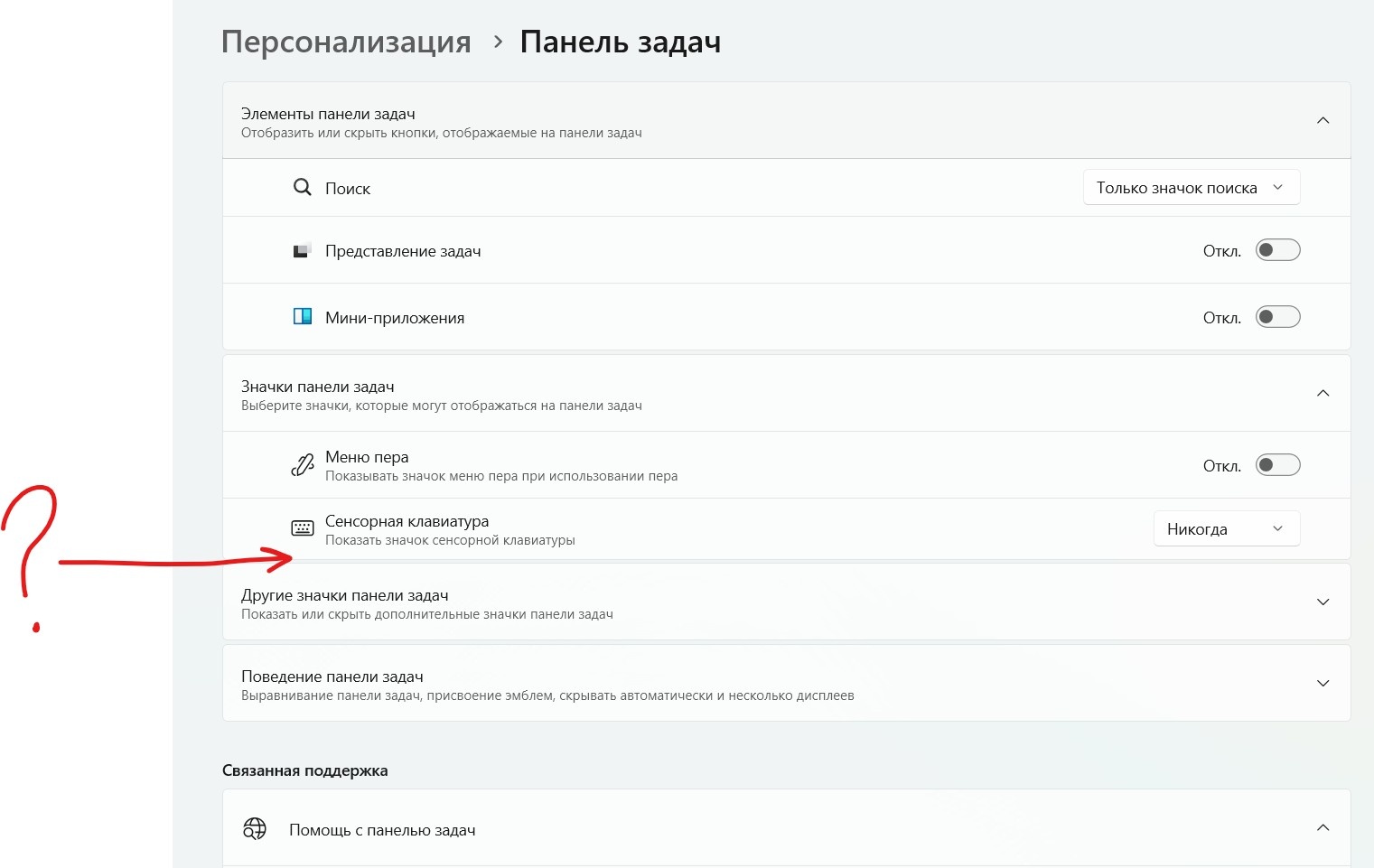Click Показать или скрыть дополнительные значки text
This screenshot has width=1374, height=868.
(427, 614)
